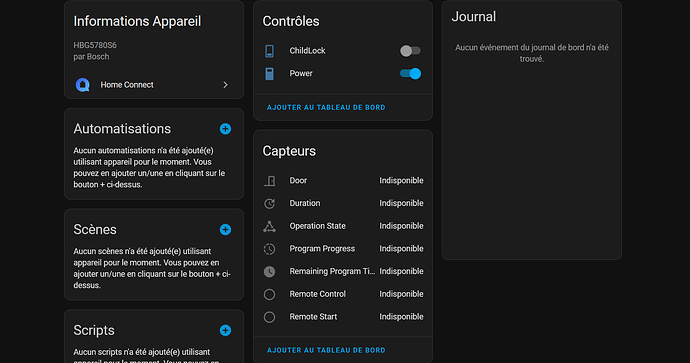Add Contrôles card to the dashboard
The image size is (690, 363).
click(326, 107)
